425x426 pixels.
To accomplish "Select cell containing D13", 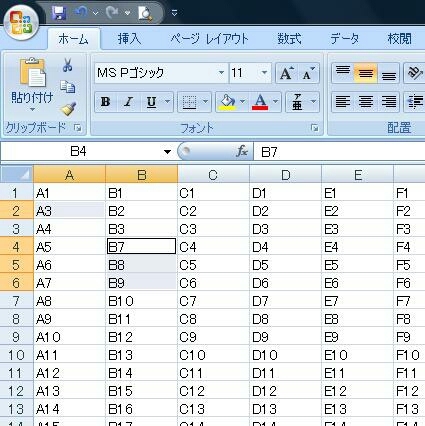I will click(x=285, y=409).
